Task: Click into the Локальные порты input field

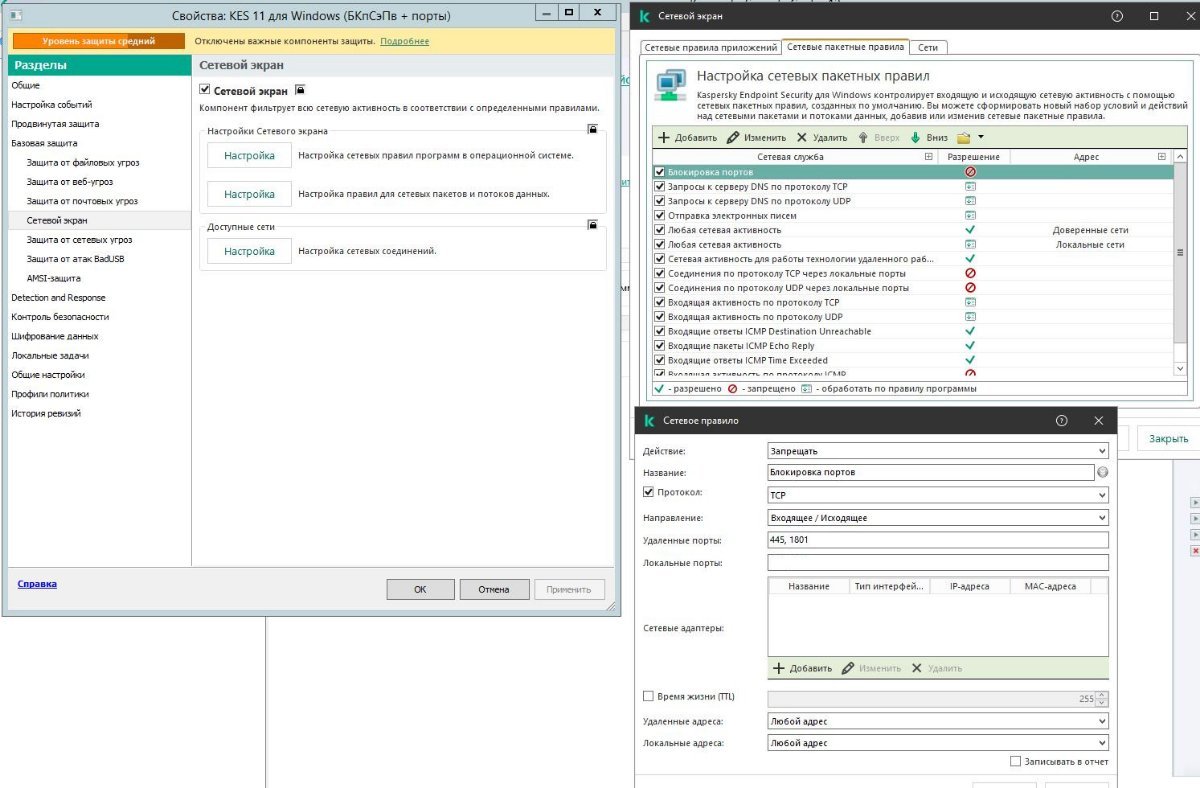Action: pyautogui.click(x=937, y=563)
